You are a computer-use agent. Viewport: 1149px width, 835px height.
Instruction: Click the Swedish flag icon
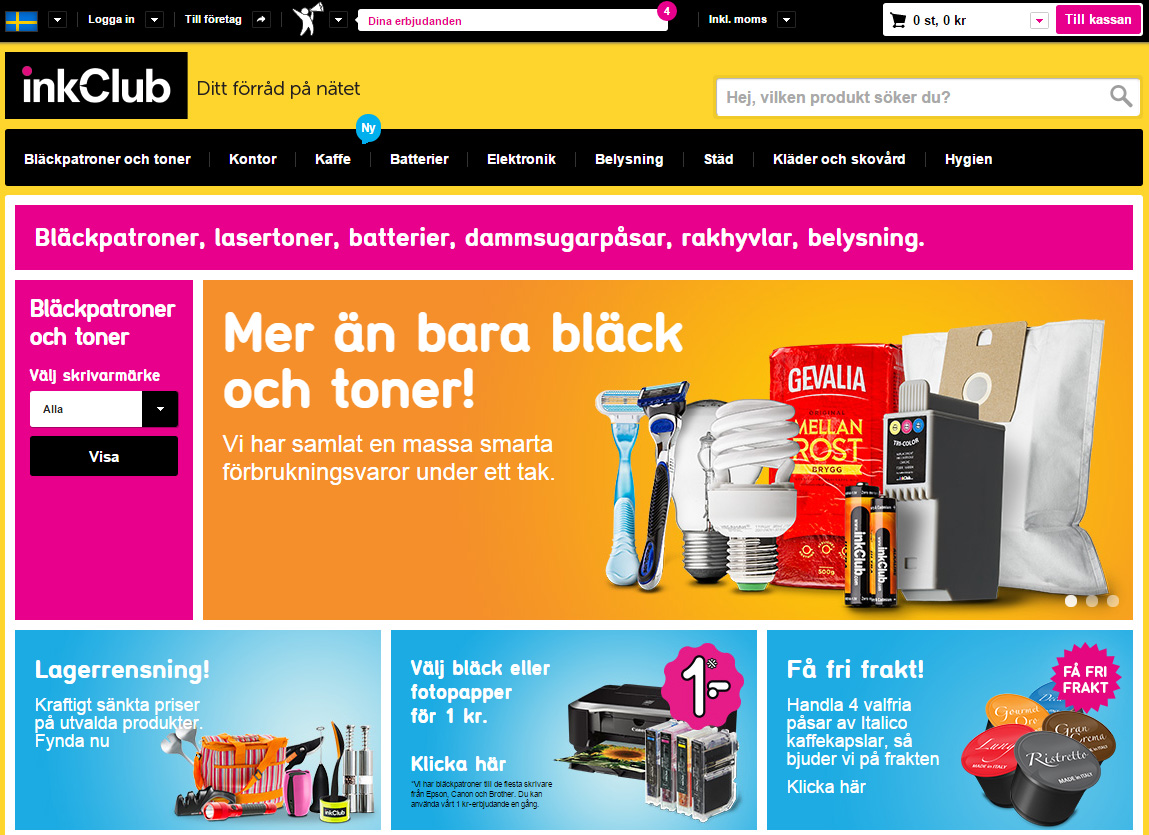click(x=21, y=21)
